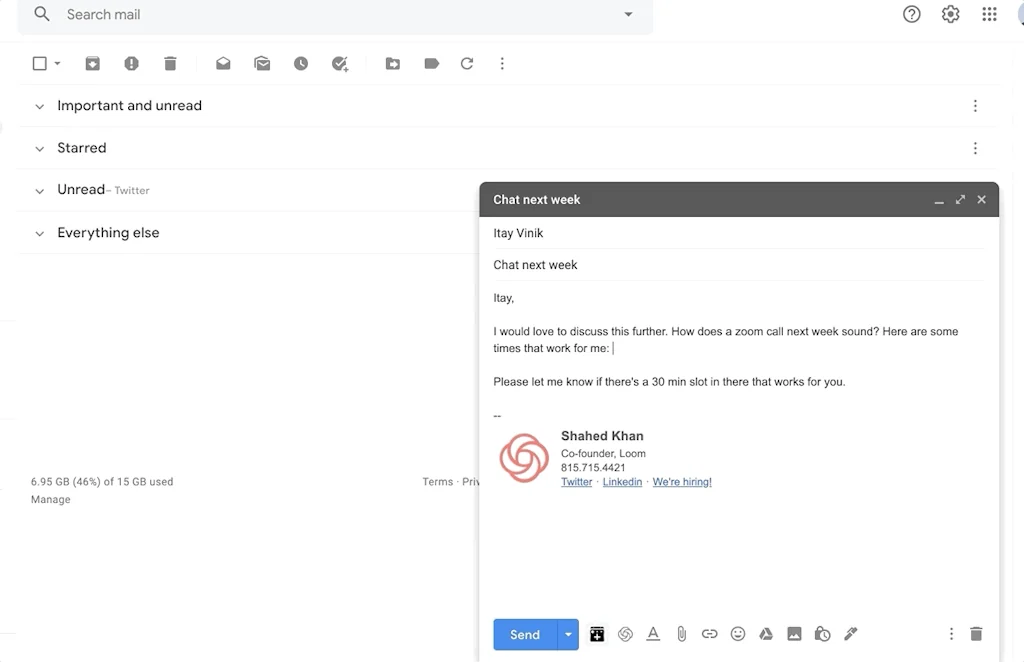The width and height of the screenshot is (1024, 662).
Task: Insert a photo into the message
Action: pos(794,634)
